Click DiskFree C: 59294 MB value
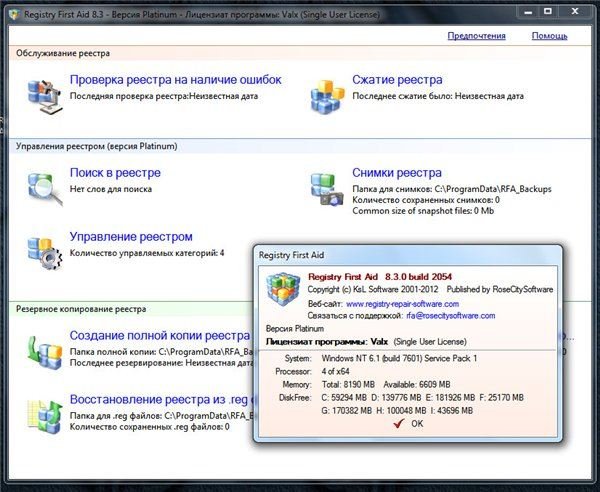Viewport: 600px width, 492px height. [x=344, y=398]
